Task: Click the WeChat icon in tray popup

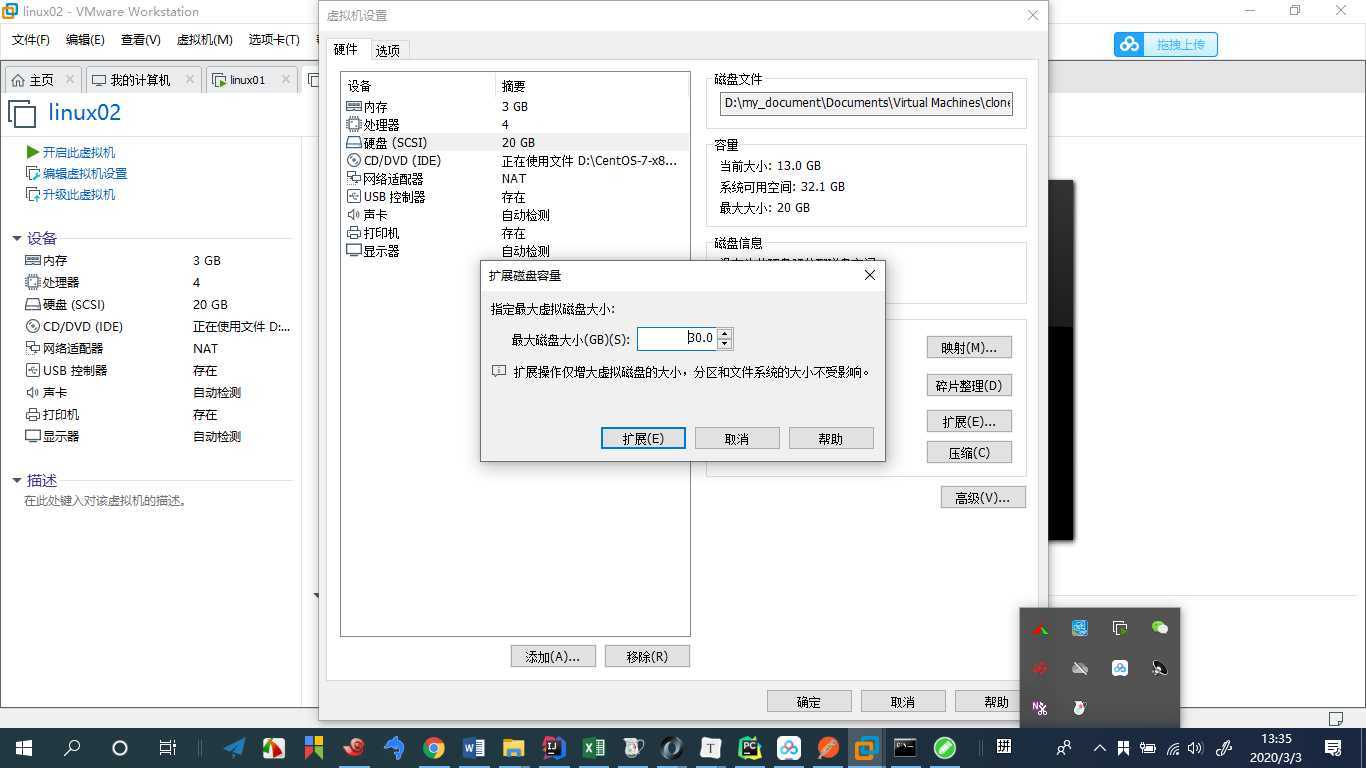Action: (x=1160, y=628)
